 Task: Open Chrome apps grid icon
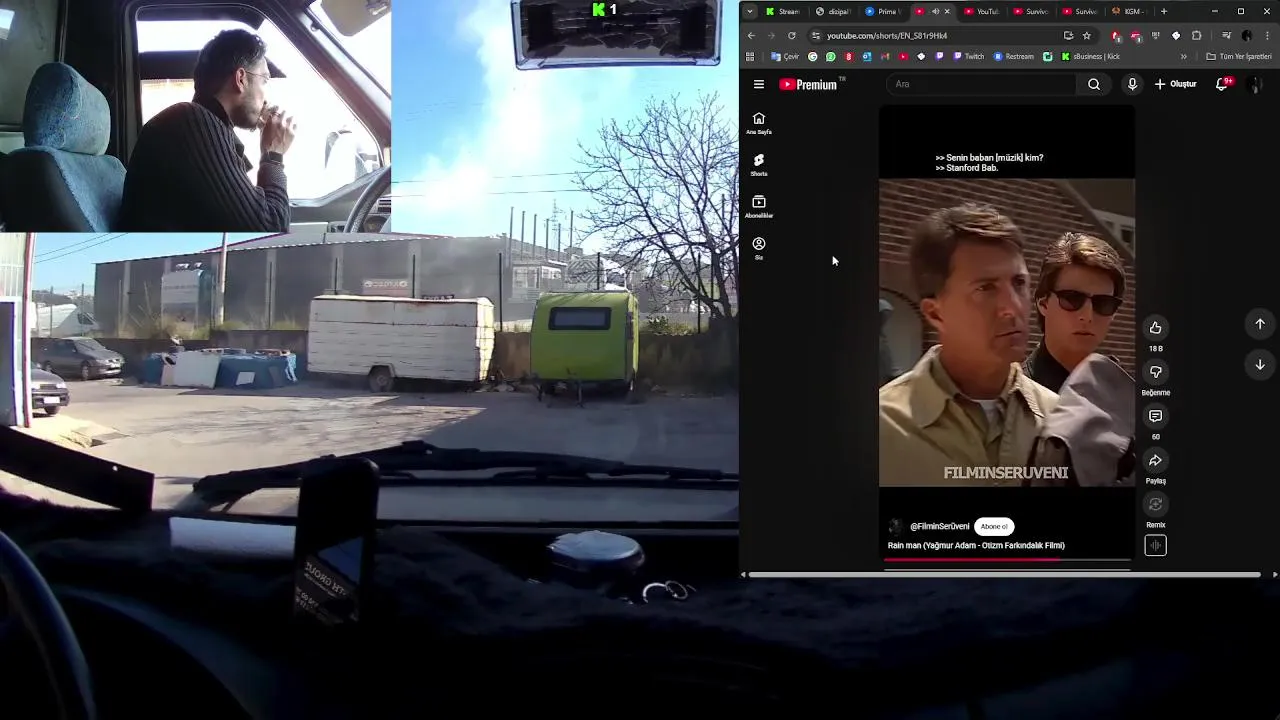(x=750, y=56)
